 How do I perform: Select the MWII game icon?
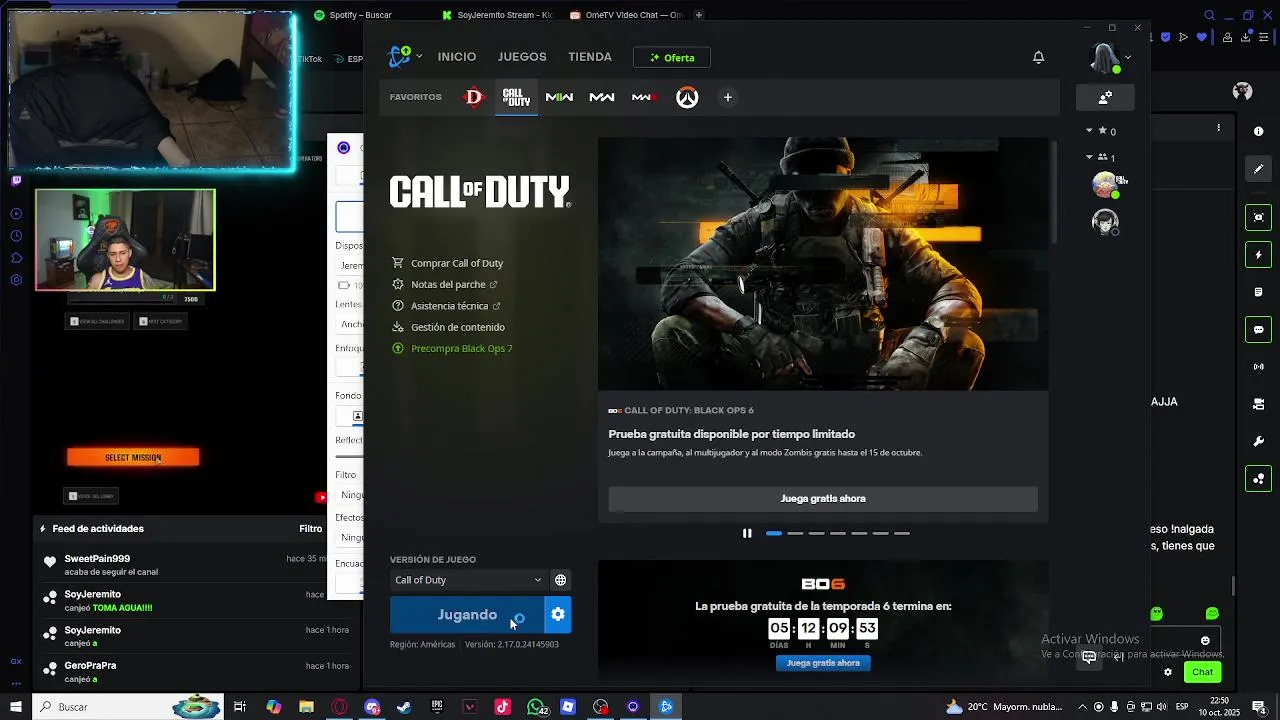602,97
